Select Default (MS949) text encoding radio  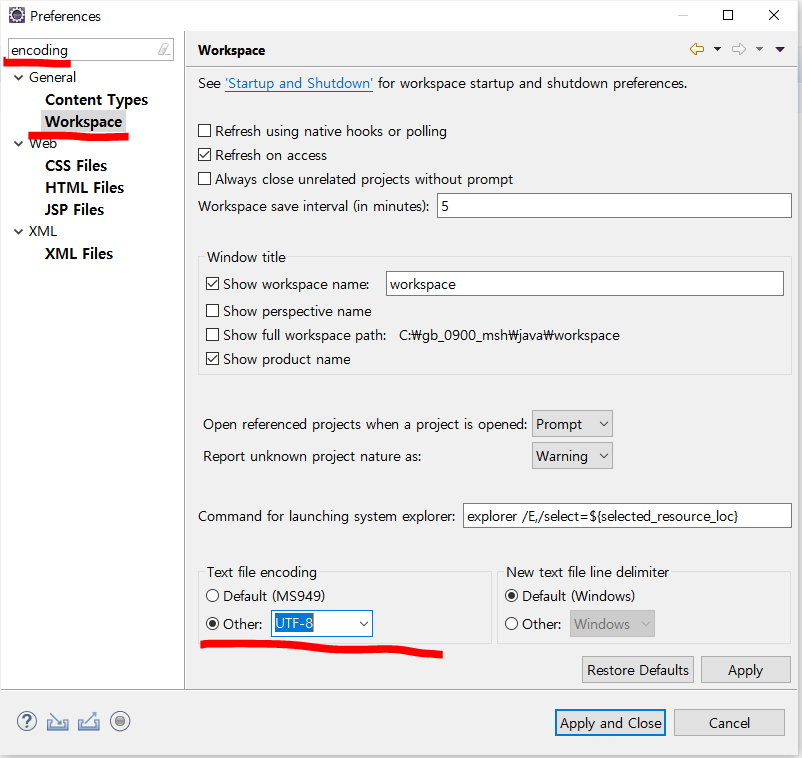tap(212, 596)
